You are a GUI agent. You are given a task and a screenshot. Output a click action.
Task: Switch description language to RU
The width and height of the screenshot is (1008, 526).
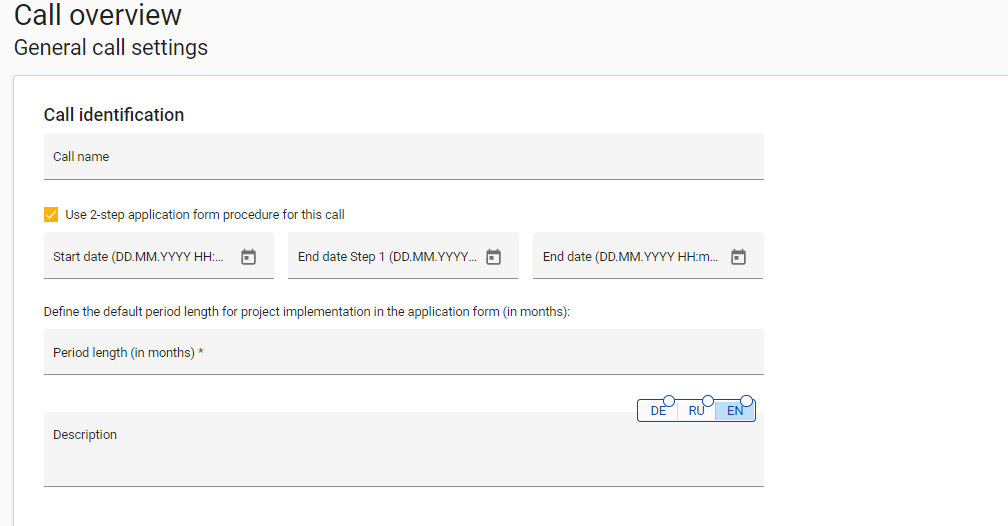[696, 411]
